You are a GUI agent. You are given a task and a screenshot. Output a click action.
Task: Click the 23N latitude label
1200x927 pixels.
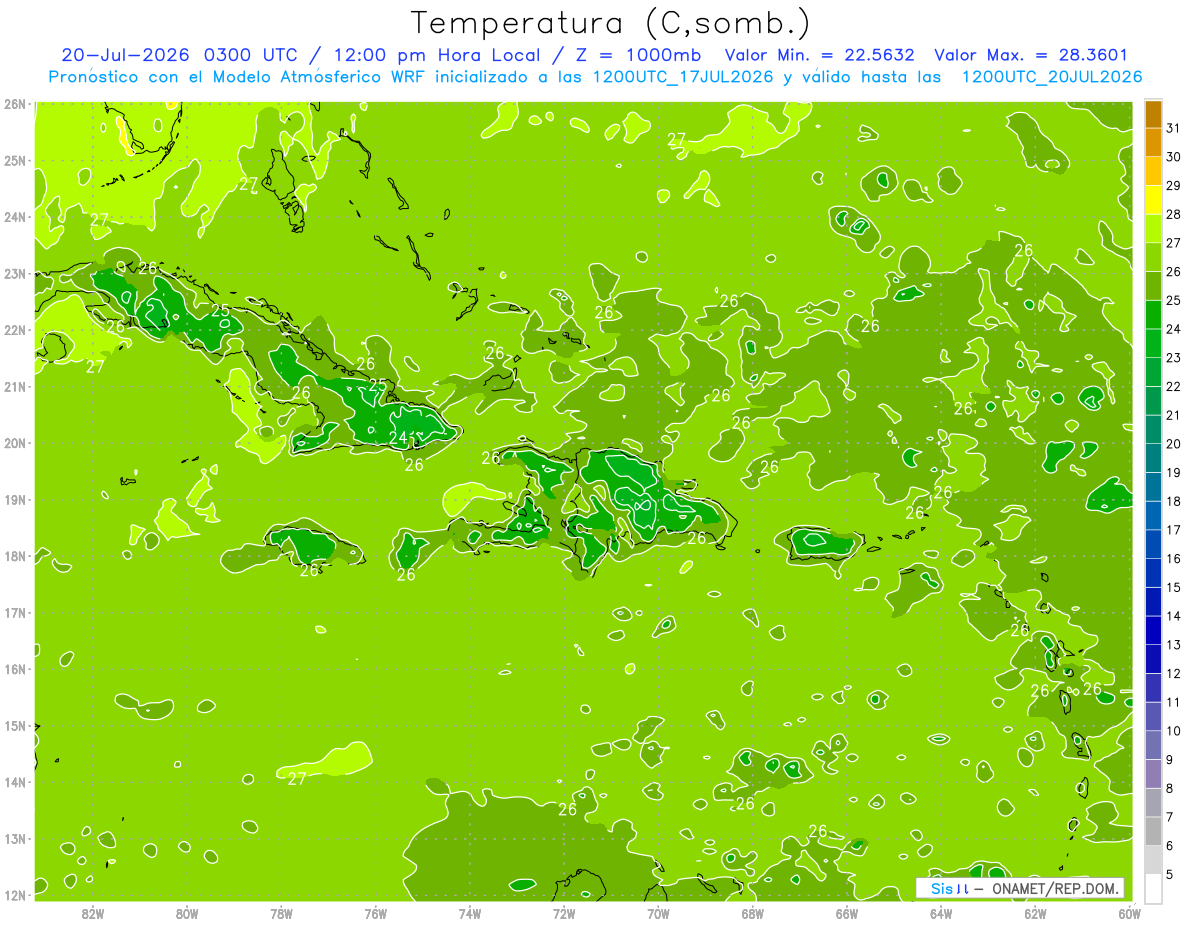click(14, 273)
